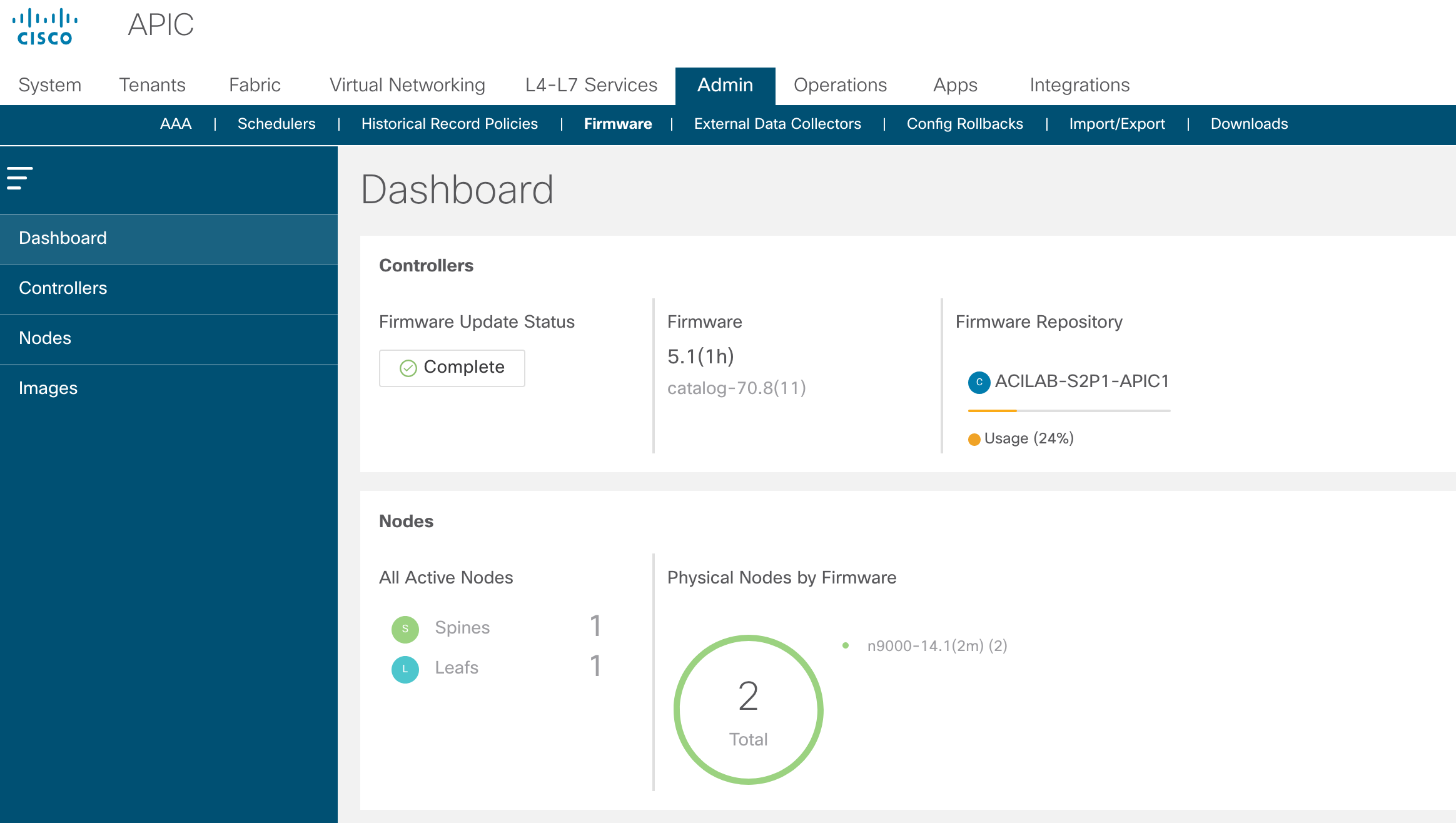Open Nodes in the sidebar
The image size is (1456, 823).
pyautogui.click(x=169, y=338)
